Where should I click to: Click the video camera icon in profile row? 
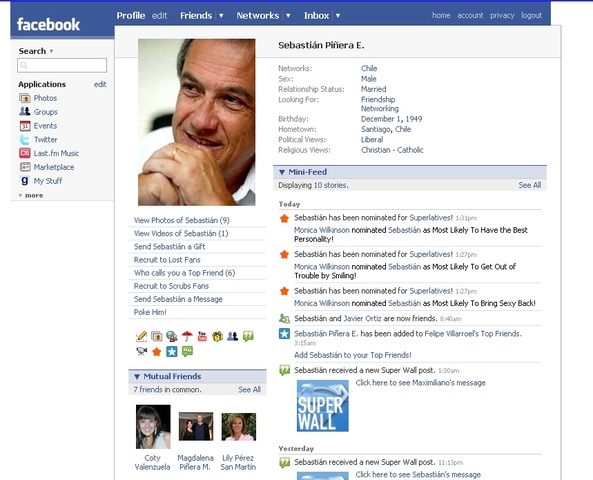point(141,352)
